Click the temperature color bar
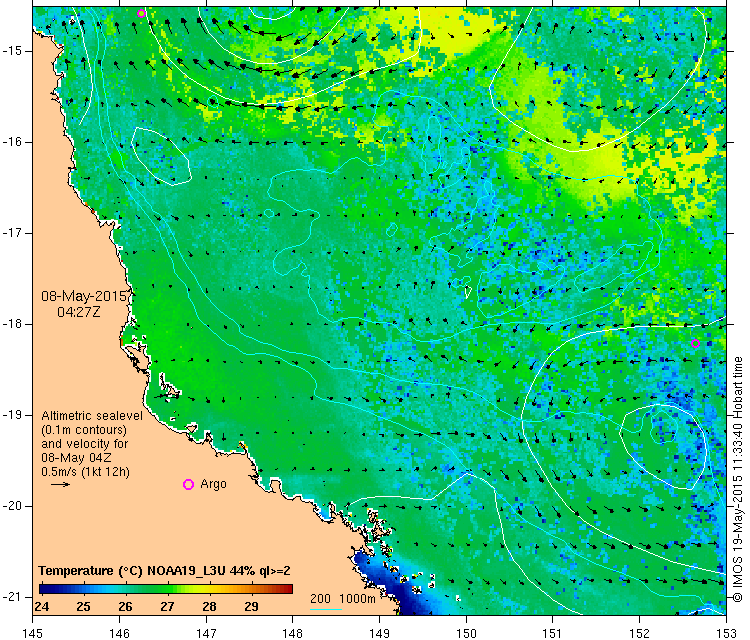The image size is (750, 640). pyautogui.click(x=166, y=588)
